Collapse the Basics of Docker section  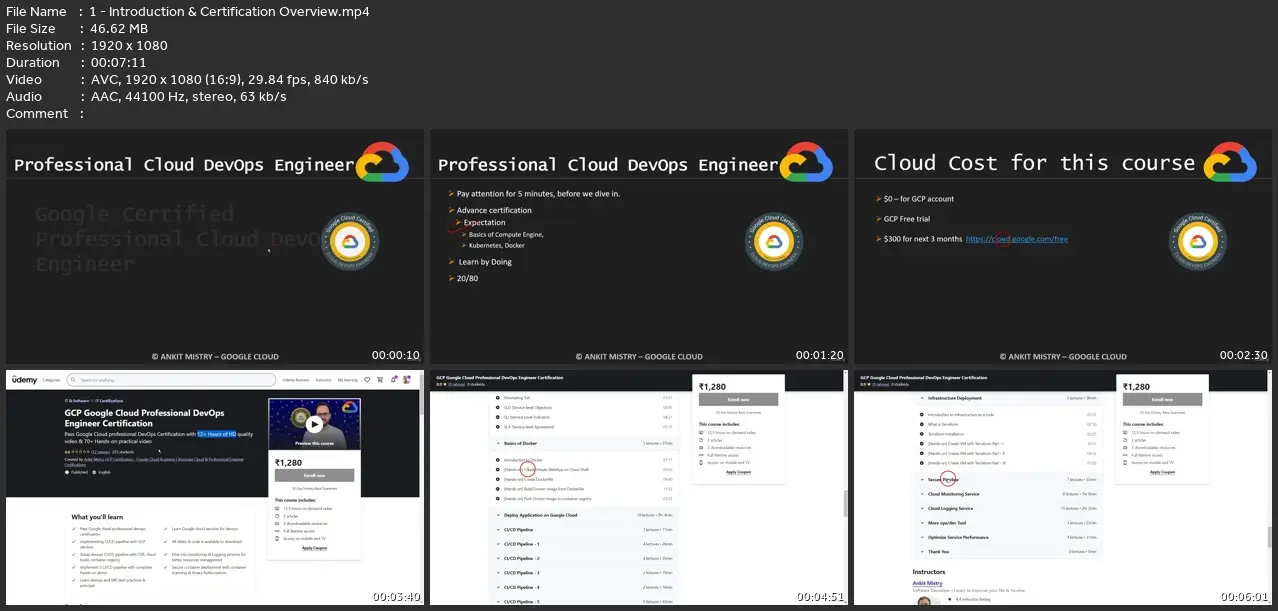tap(584, 443)
